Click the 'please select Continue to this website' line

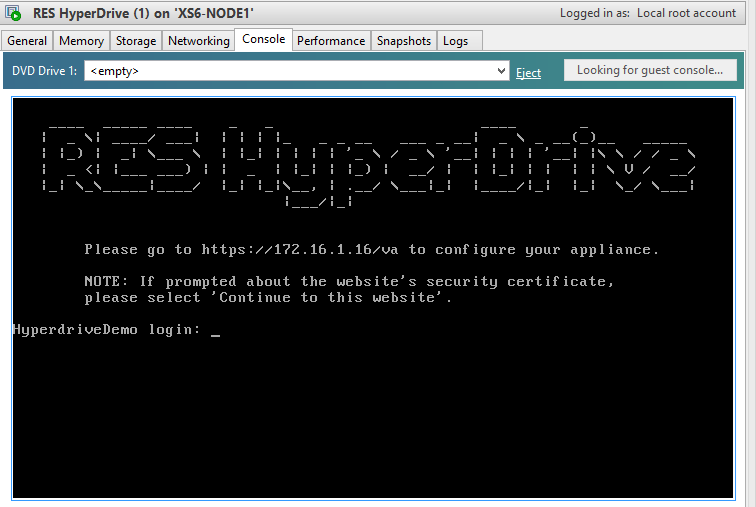268,297
